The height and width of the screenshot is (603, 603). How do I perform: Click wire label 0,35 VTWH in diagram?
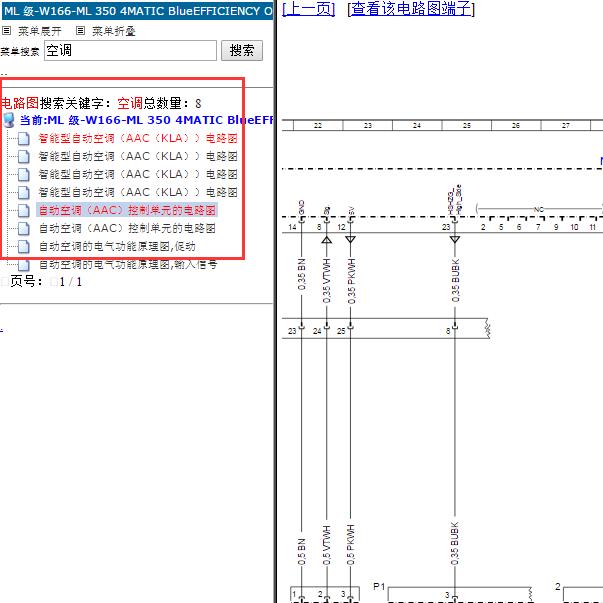pos(326,280)
